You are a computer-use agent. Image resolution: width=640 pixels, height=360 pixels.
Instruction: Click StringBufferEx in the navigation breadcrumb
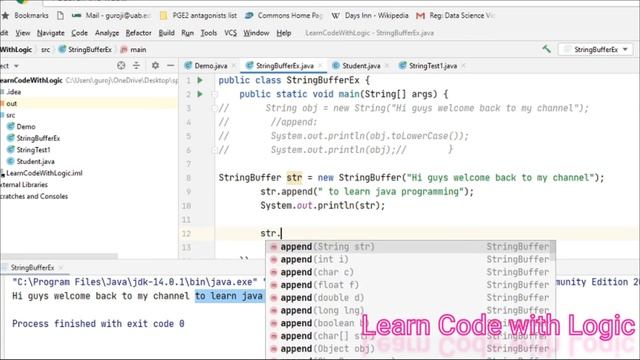85,50
